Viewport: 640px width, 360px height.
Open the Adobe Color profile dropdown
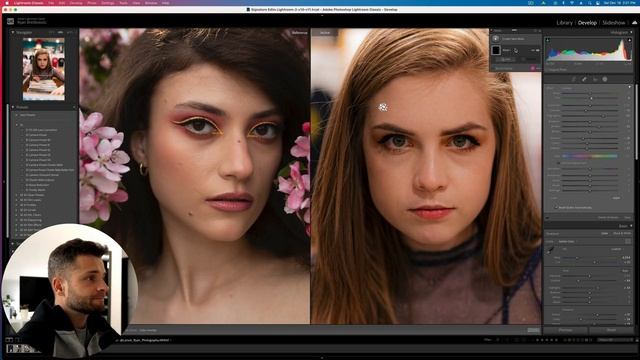567,241
